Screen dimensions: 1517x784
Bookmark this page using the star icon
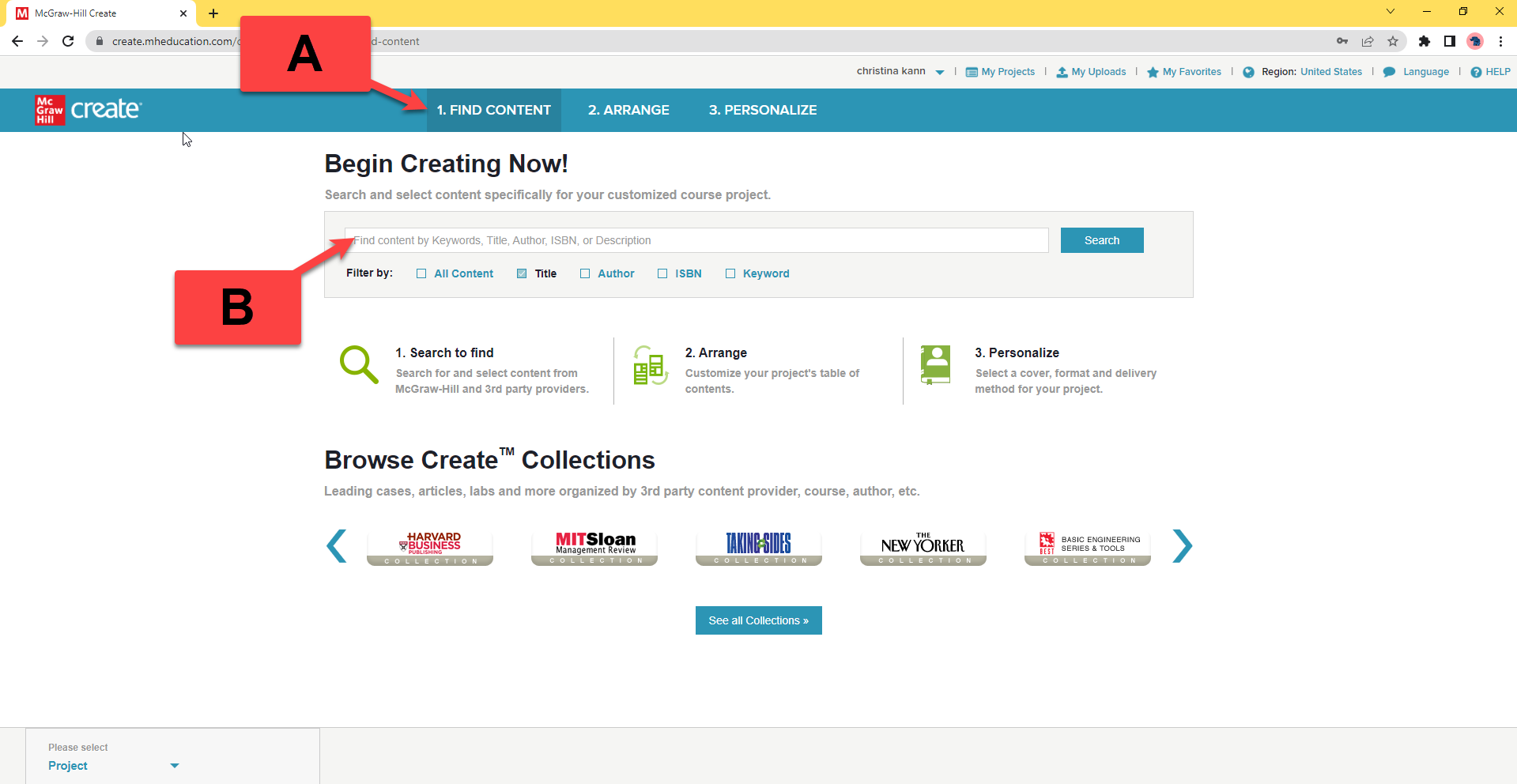pyautogui.click(x=1393, y=41)
